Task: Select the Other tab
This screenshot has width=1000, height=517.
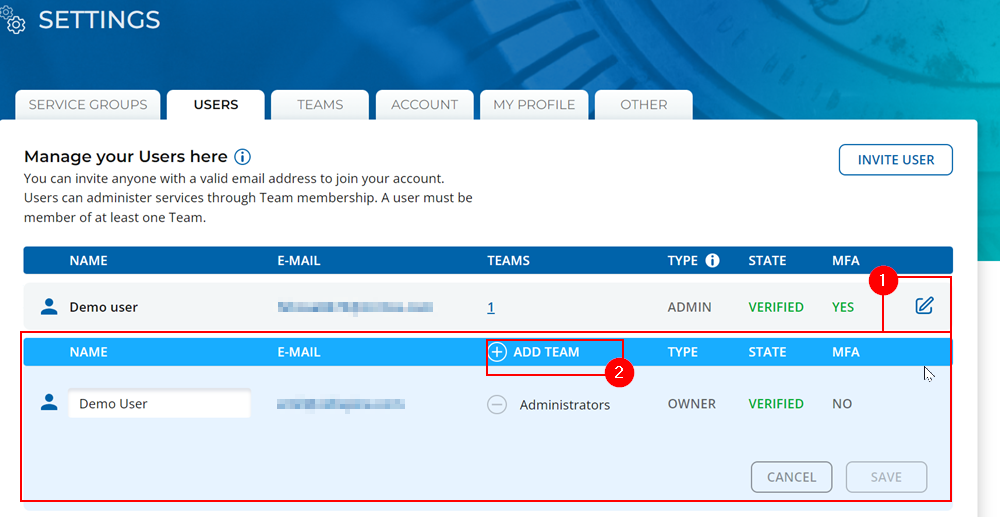Action: 643,105
